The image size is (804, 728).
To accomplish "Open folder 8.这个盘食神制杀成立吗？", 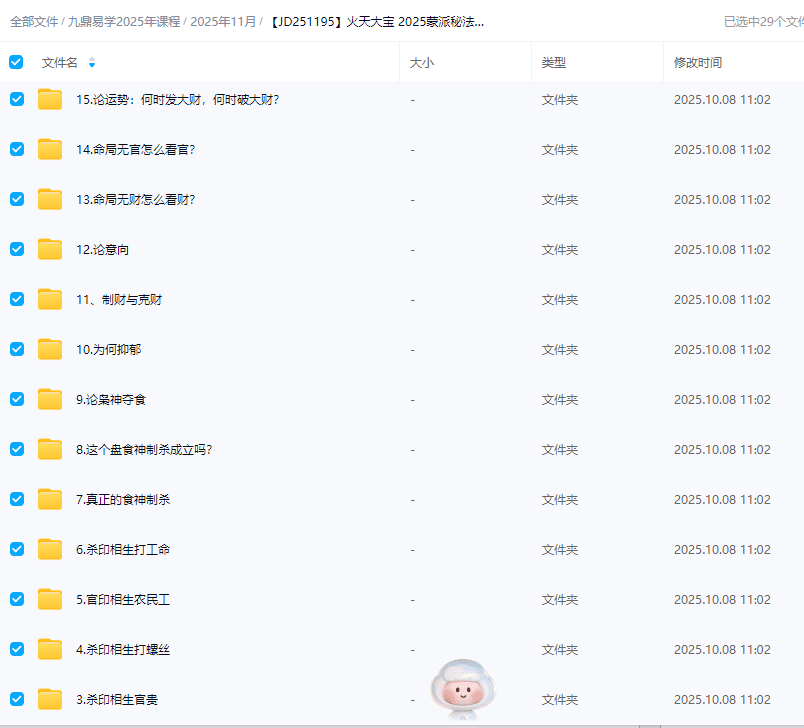I will tap(144, 450).
